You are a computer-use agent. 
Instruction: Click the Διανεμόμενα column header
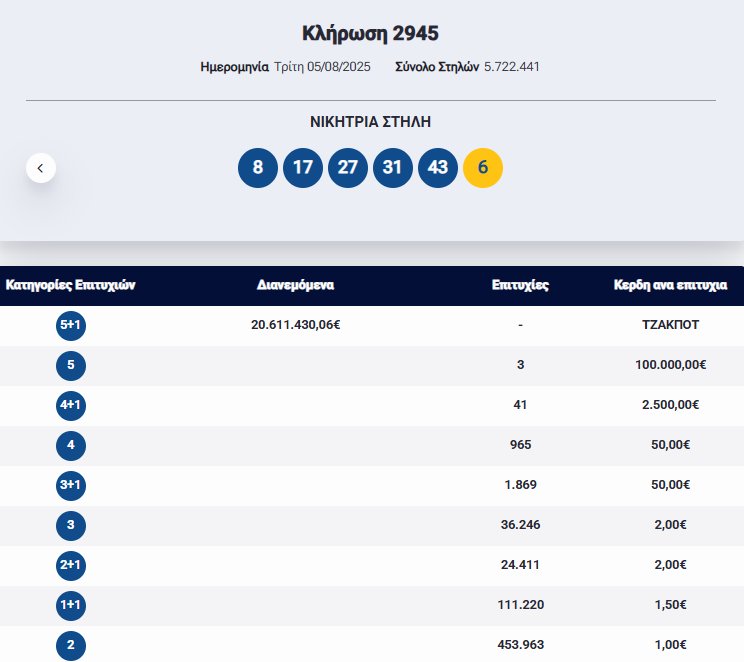(x=295, y=285)
